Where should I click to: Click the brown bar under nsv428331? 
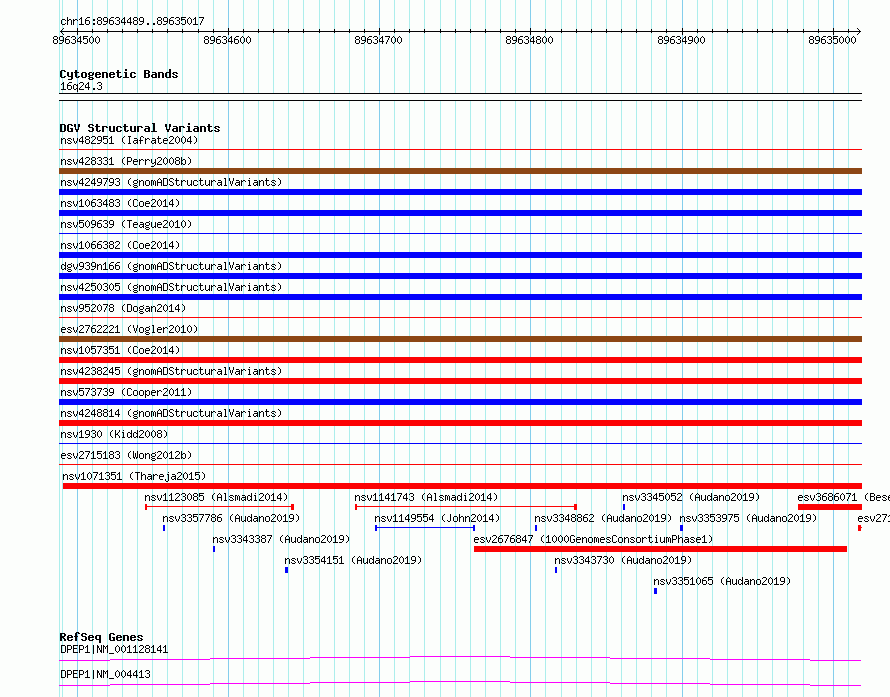[460, 171]
